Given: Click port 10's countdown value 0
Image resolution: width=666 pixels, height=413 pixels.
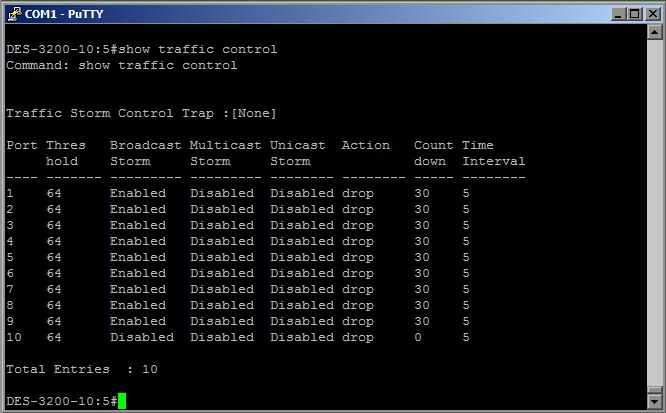Looking at the screenshot, I should coord(418,337).
